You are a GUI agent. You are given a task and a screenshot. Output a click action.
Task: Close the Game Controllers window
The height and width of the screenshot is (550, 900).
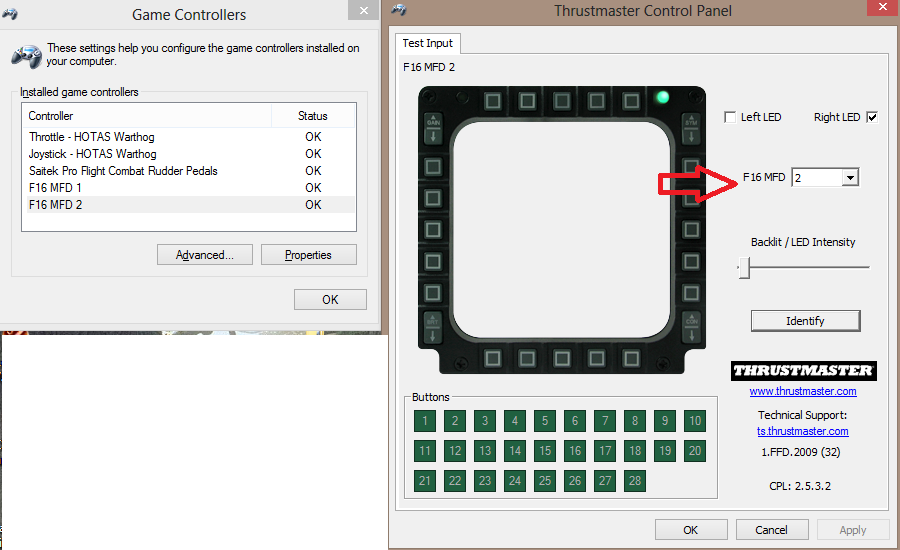(x=363, y=10)
